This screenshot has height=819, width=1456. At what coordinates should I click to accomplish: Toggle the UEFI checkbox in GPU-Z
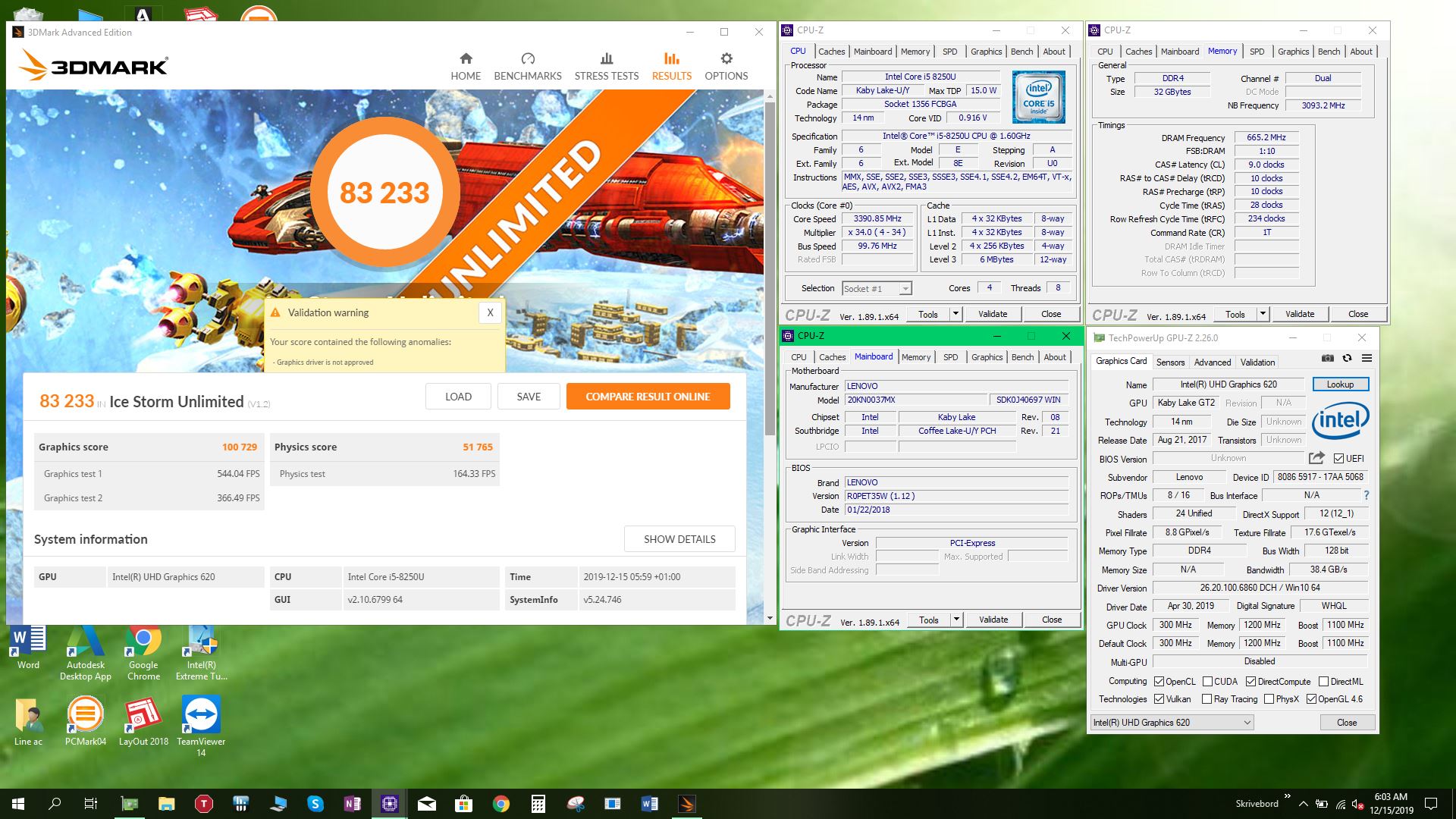click(1338, 458)
